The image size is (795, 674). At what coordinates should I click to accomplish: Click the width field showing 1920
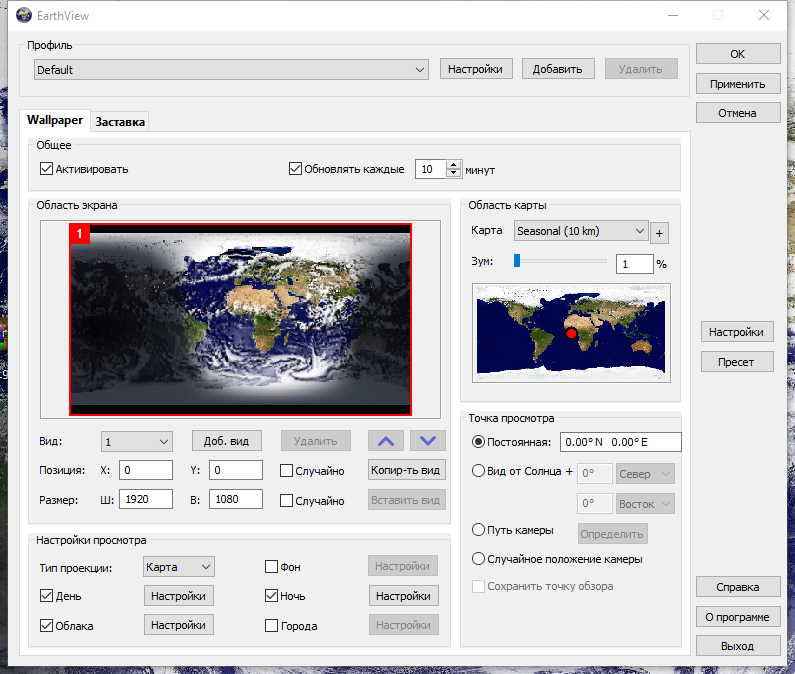145,500
